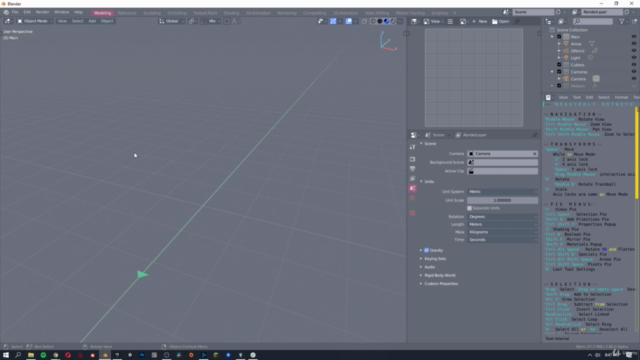Open the World properties tab icon
Viewport: 640px width, 360px height.
413,198
